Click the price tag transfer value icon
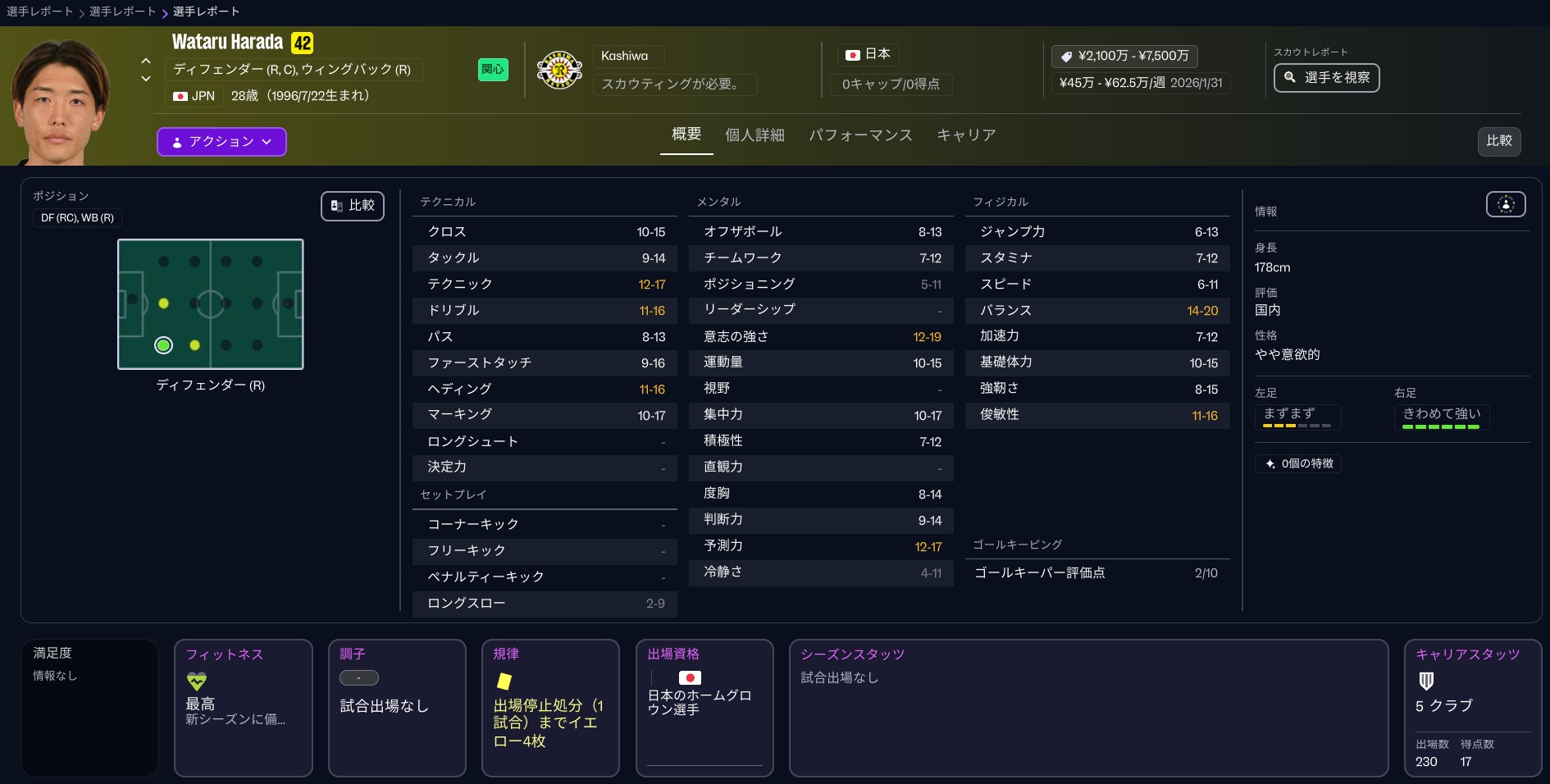 (x=1066, y=57)
